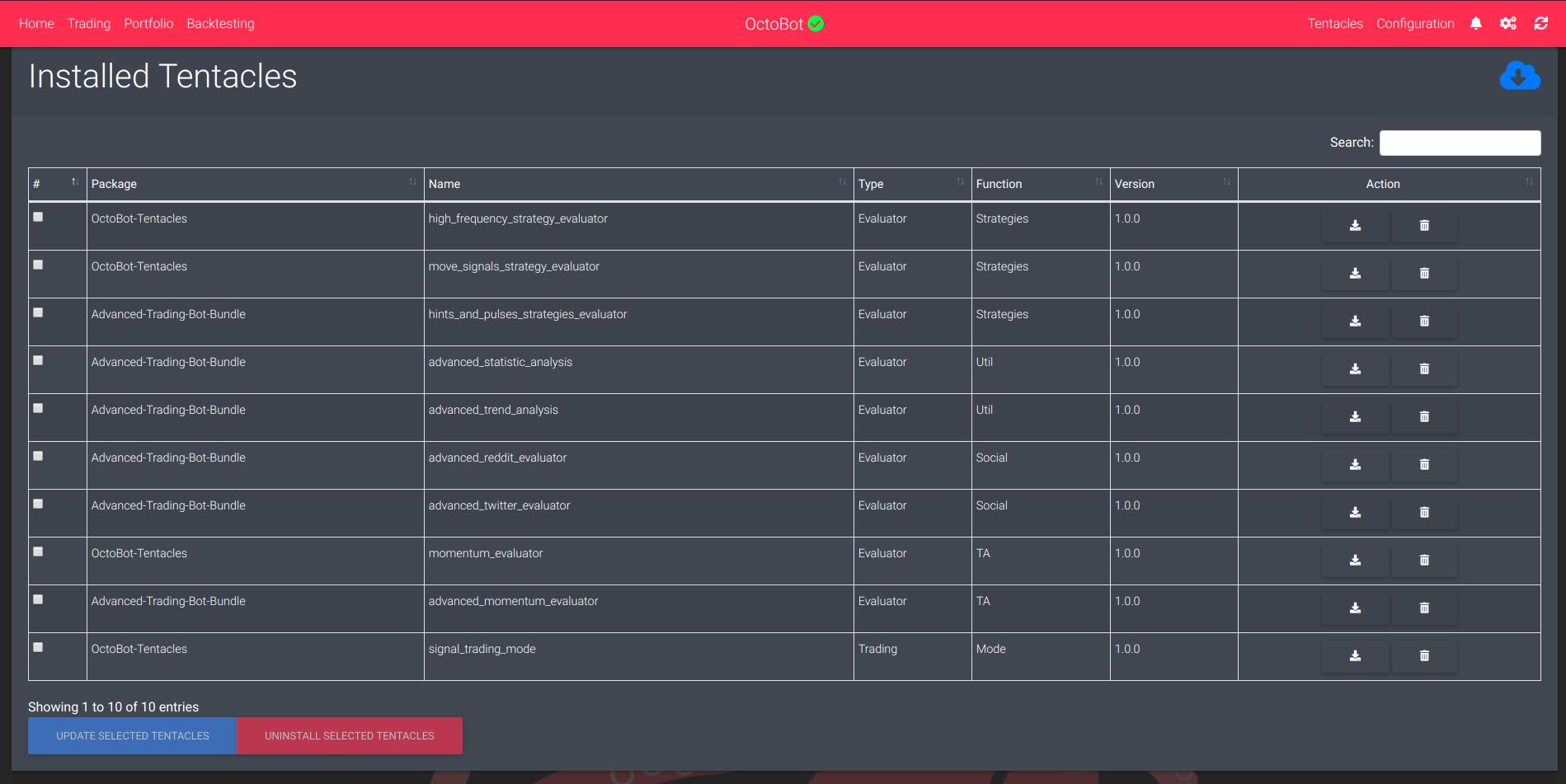Click Update Selected Tentacles button

(x=133, y=735)
